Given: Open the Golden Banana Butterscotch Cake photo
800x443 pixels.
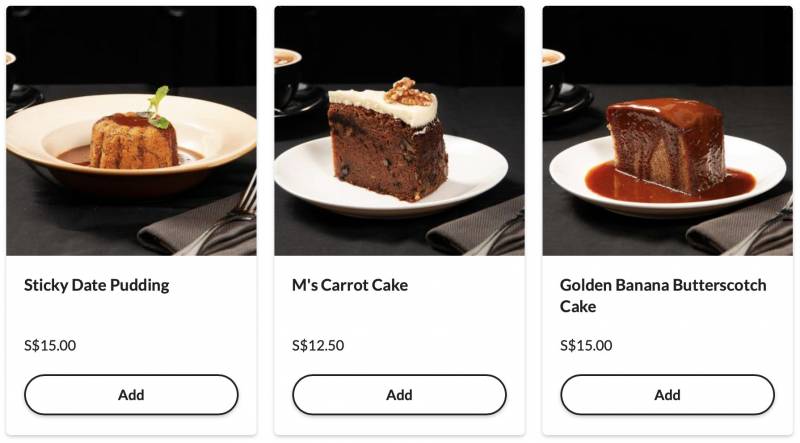Looking at the screenshot, I should (x=667, y=131).
